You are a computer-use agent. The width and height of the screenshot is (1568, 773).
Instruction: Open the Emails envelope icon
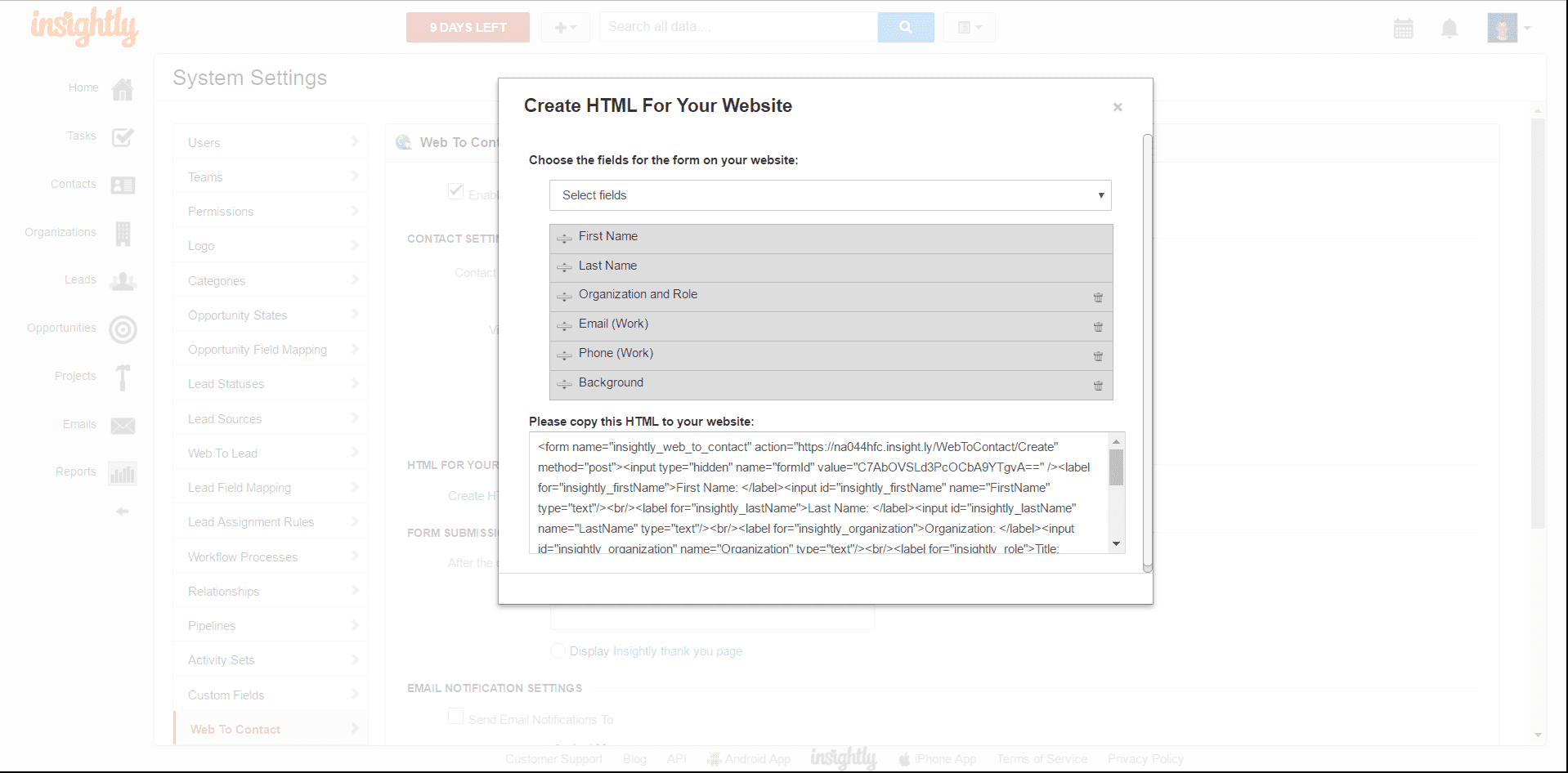pos(123,426)
